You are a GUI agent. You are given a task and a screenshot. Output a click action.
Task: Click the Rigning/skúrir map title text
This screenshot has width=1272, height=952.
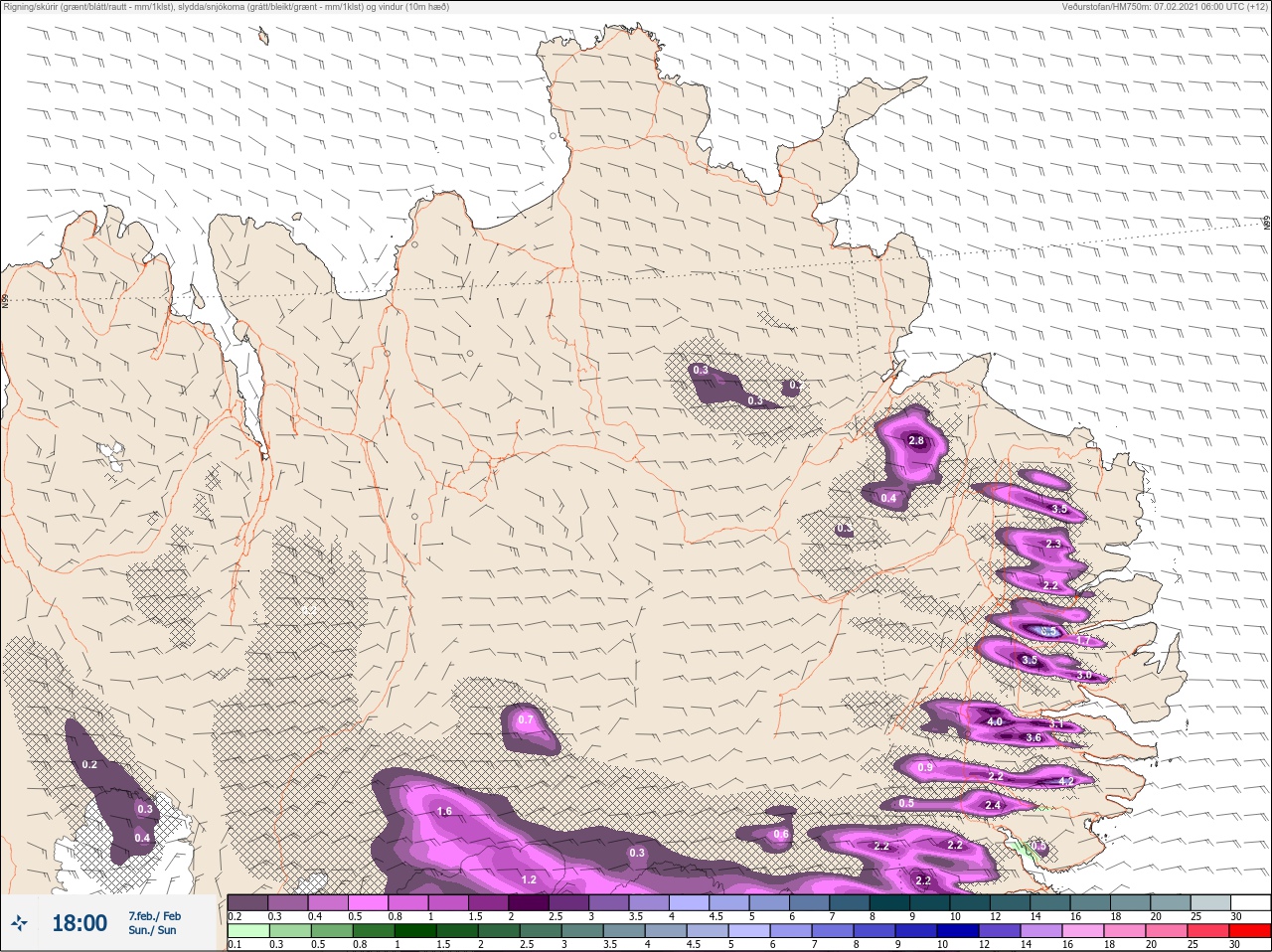227,7
